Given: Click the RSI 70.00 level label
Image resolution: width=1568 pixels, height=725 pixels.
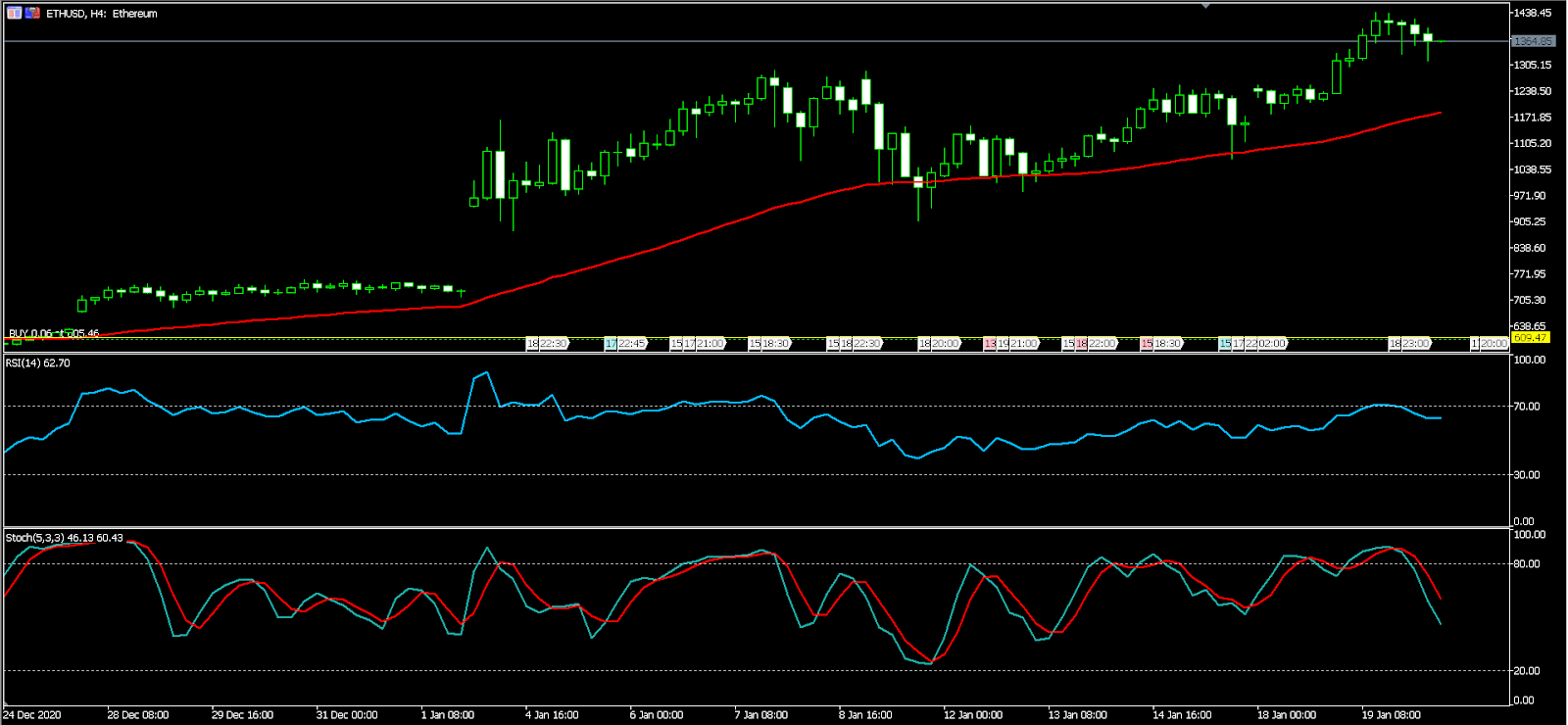Looking at the screenshot, I should 1527,407.
